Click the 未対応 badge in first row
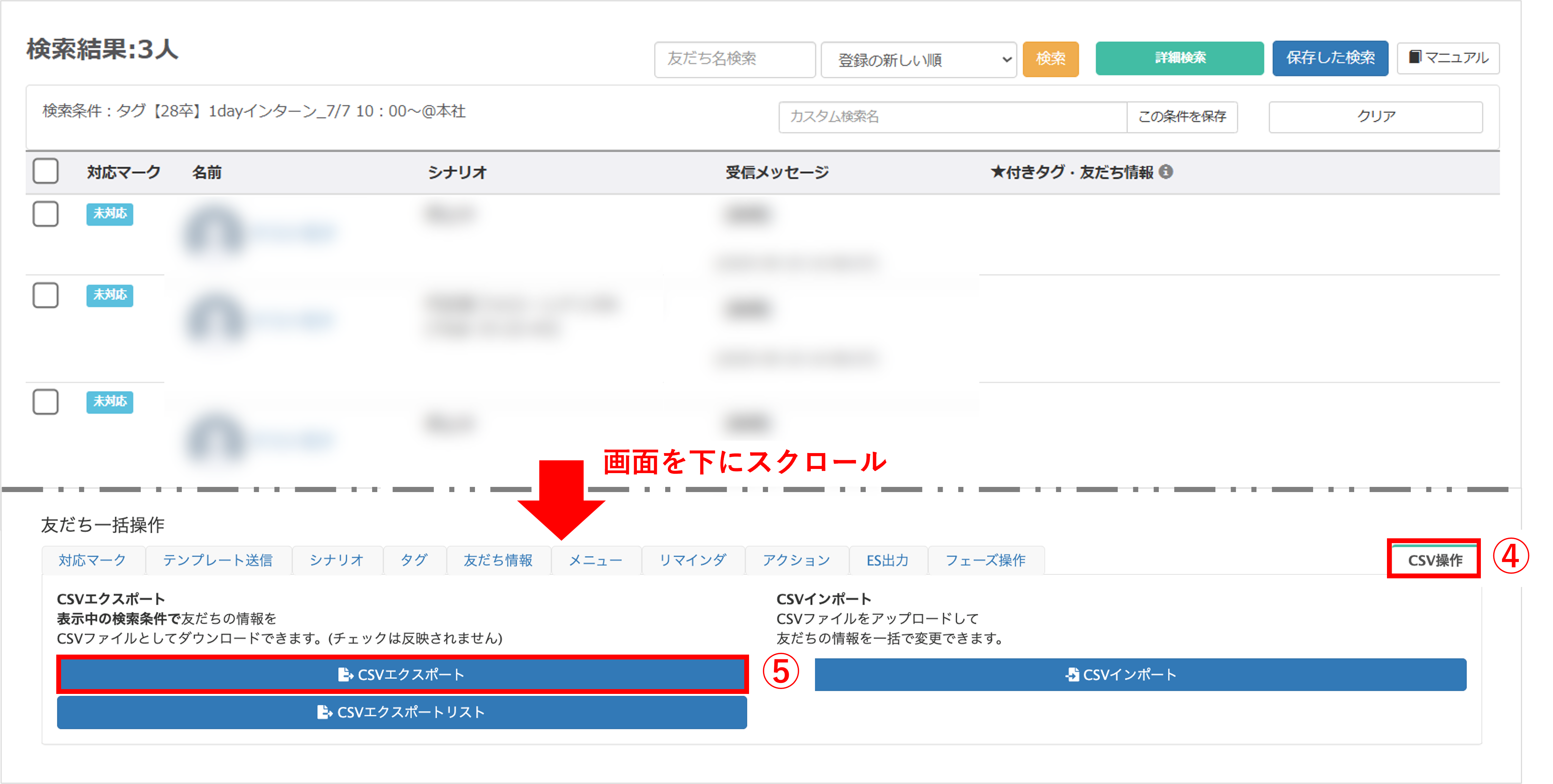Image resolution: width=1553 pixels, height=784 pixels. coord(110,213)
